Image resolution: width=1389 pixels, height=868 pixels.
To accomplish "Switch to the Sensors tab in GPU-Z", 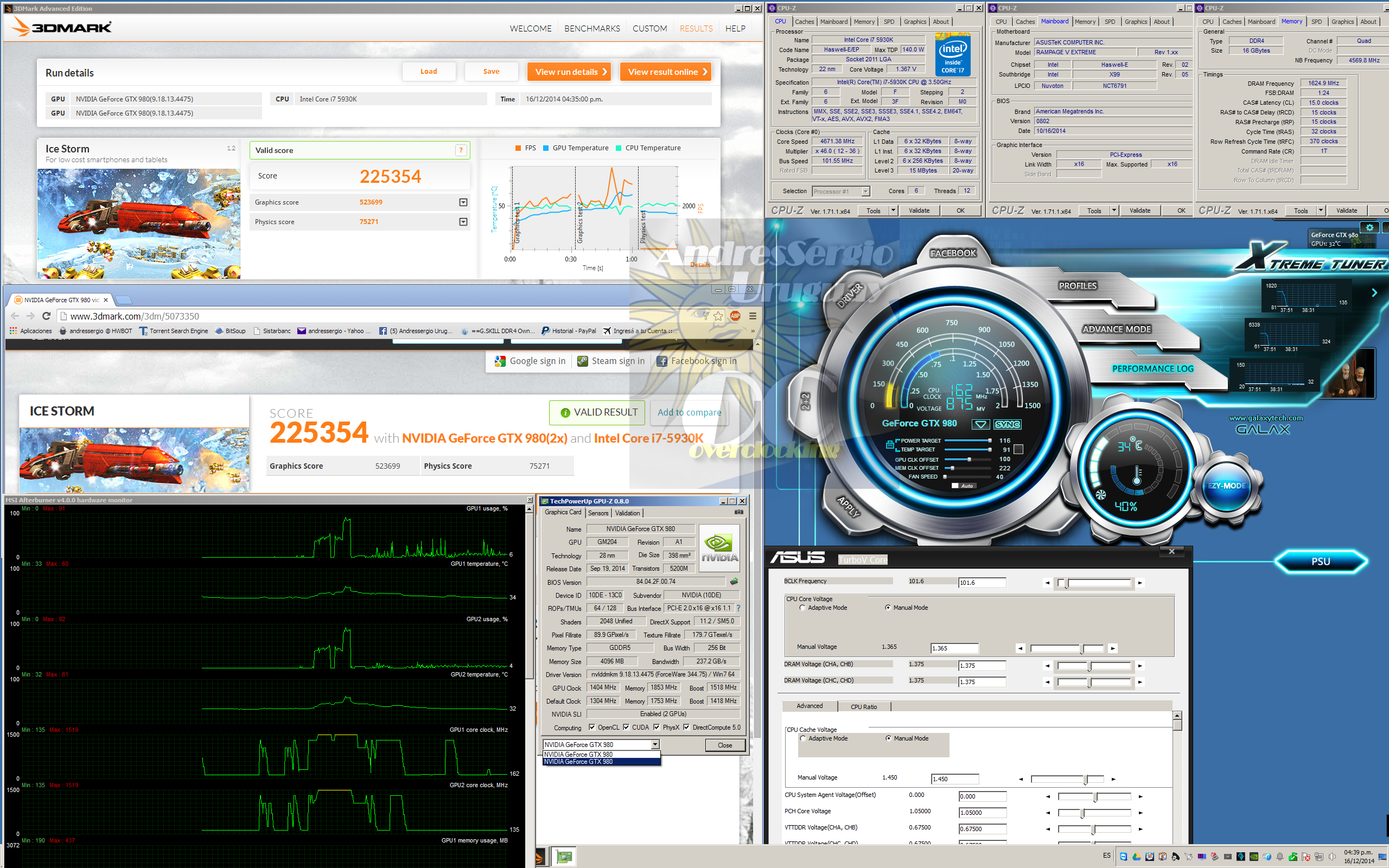I will (x=598, y=513).
